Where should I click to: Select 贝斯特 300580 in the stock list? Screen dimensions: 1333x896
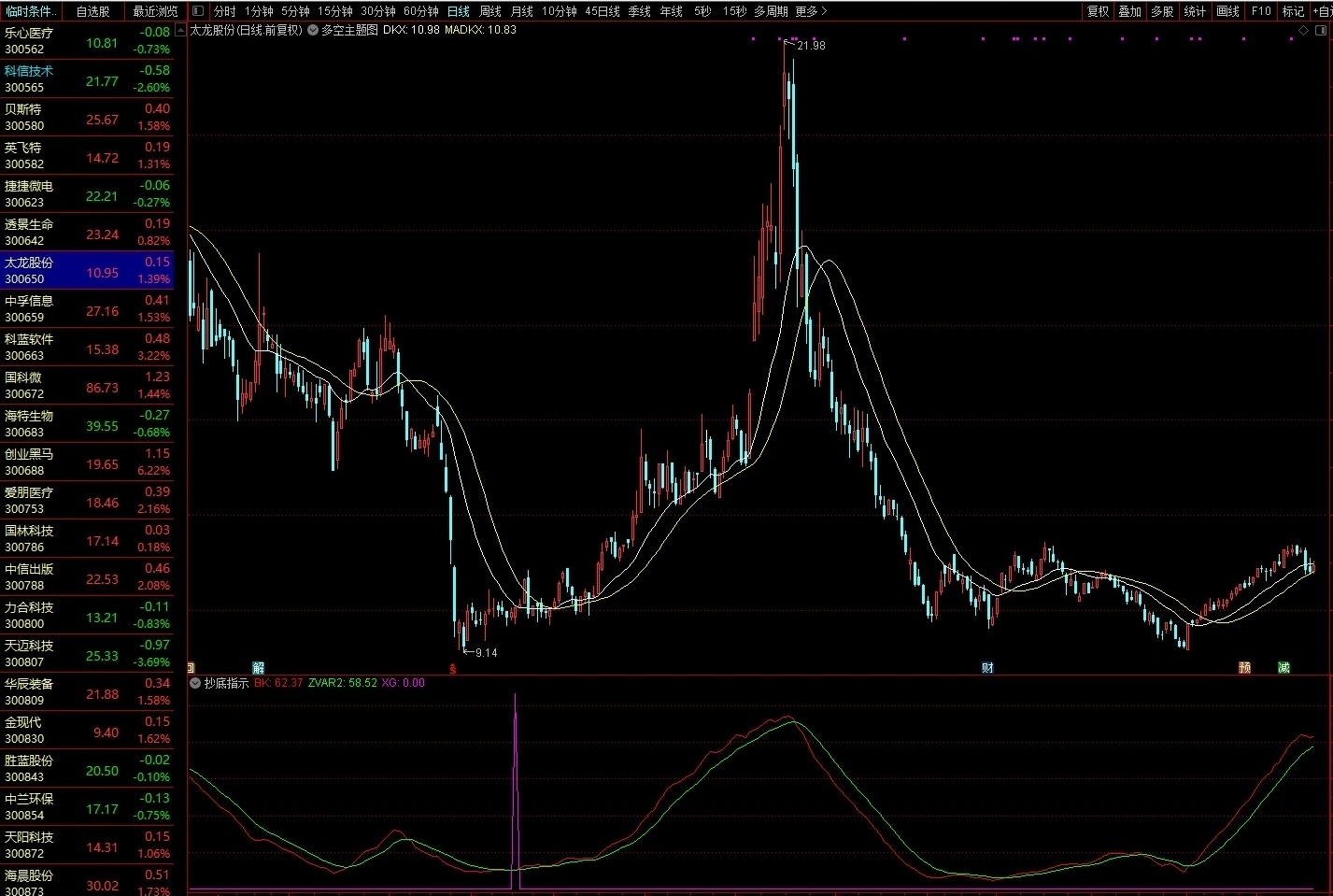[x=87, y=117]
